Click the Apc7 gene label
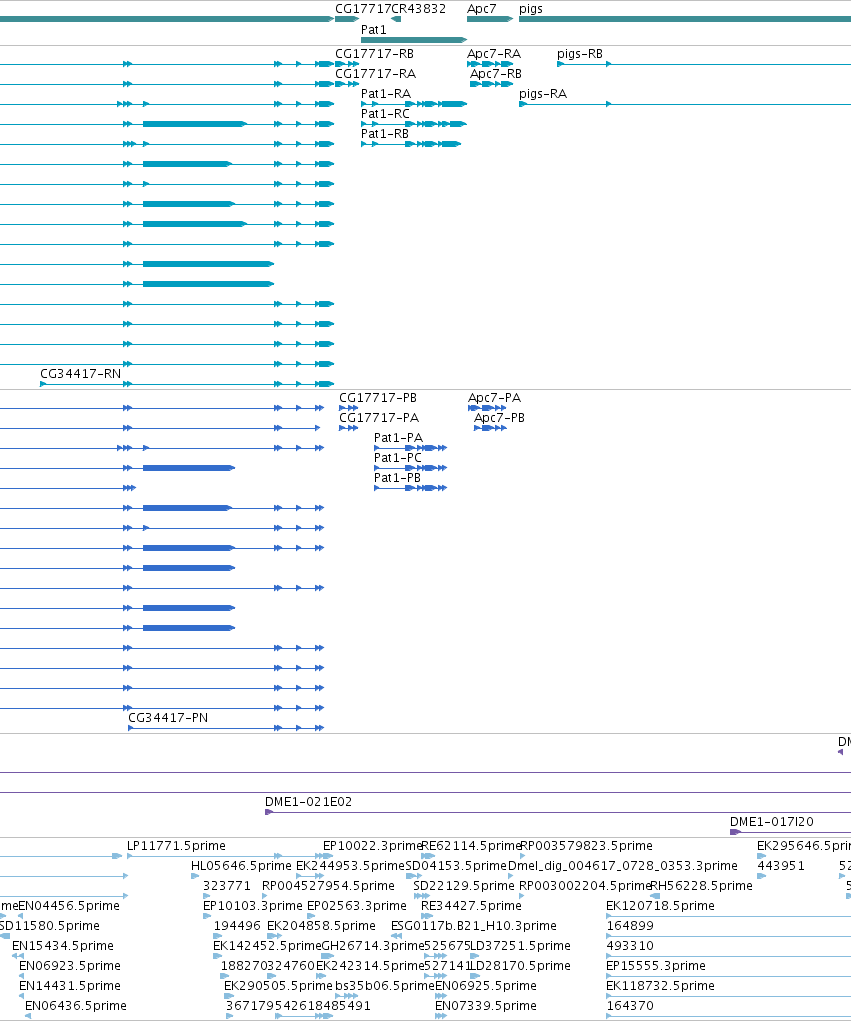851x1021 pixels. pos(482,9)
